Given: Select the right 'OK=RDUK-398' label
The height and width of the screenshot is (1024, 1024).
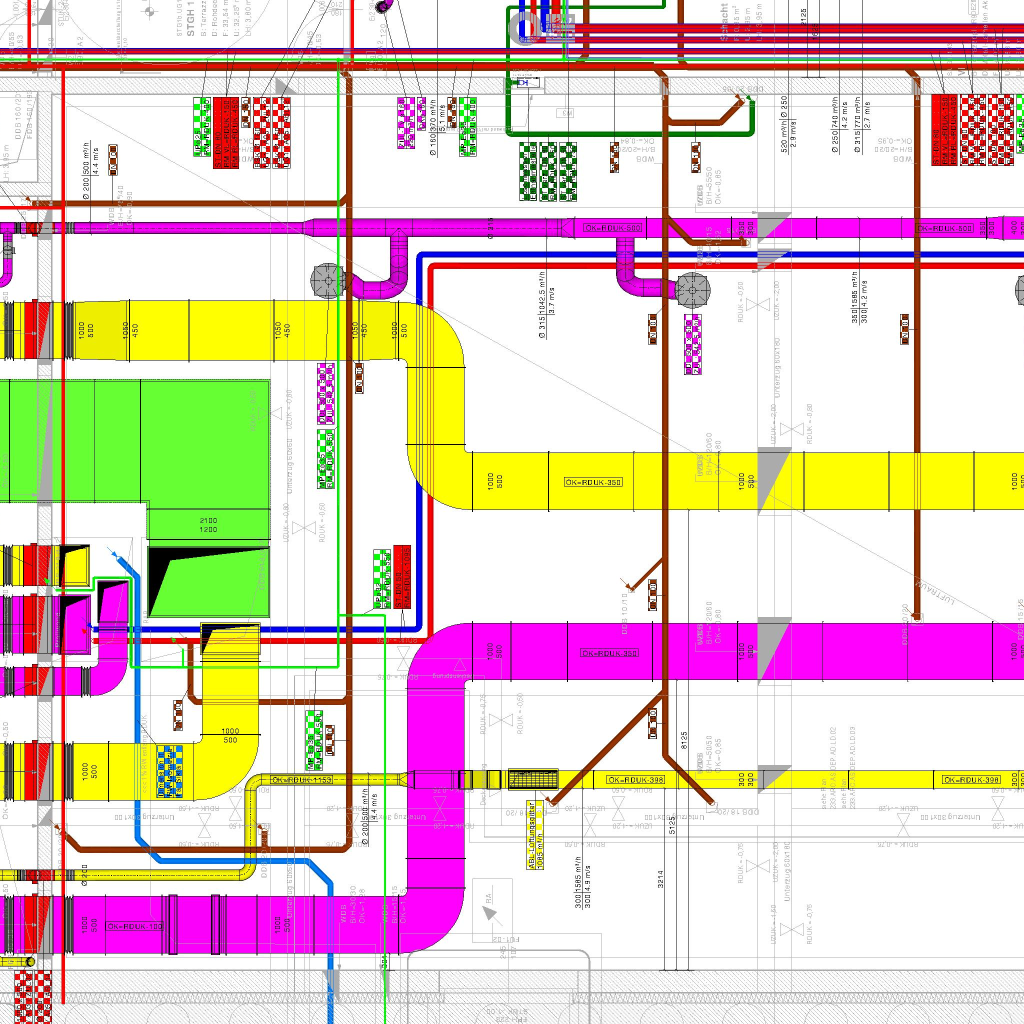Looking at the screenshot, I should tap(971, 780).
